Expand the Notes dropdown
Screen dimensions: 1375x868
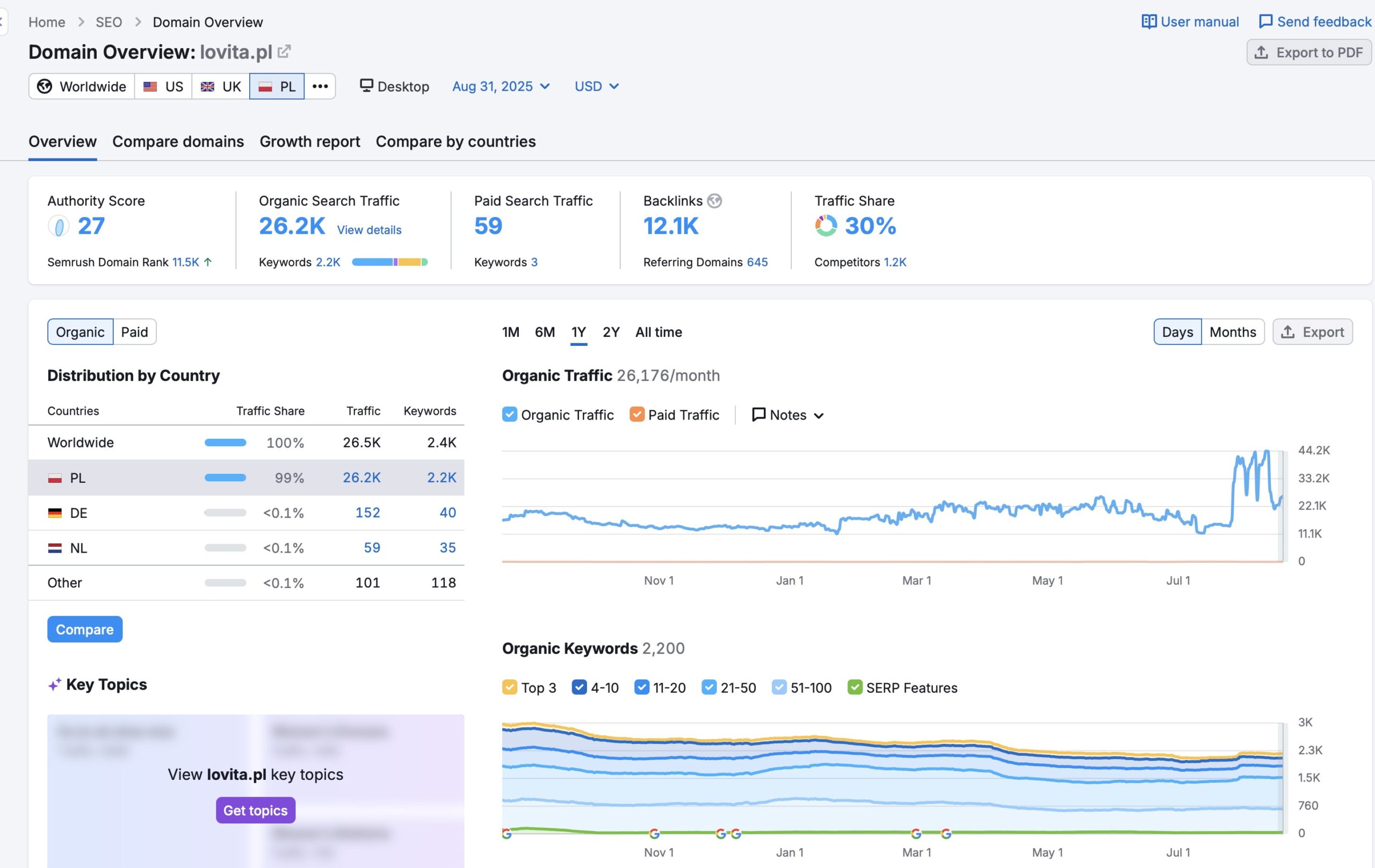[788, 415]
